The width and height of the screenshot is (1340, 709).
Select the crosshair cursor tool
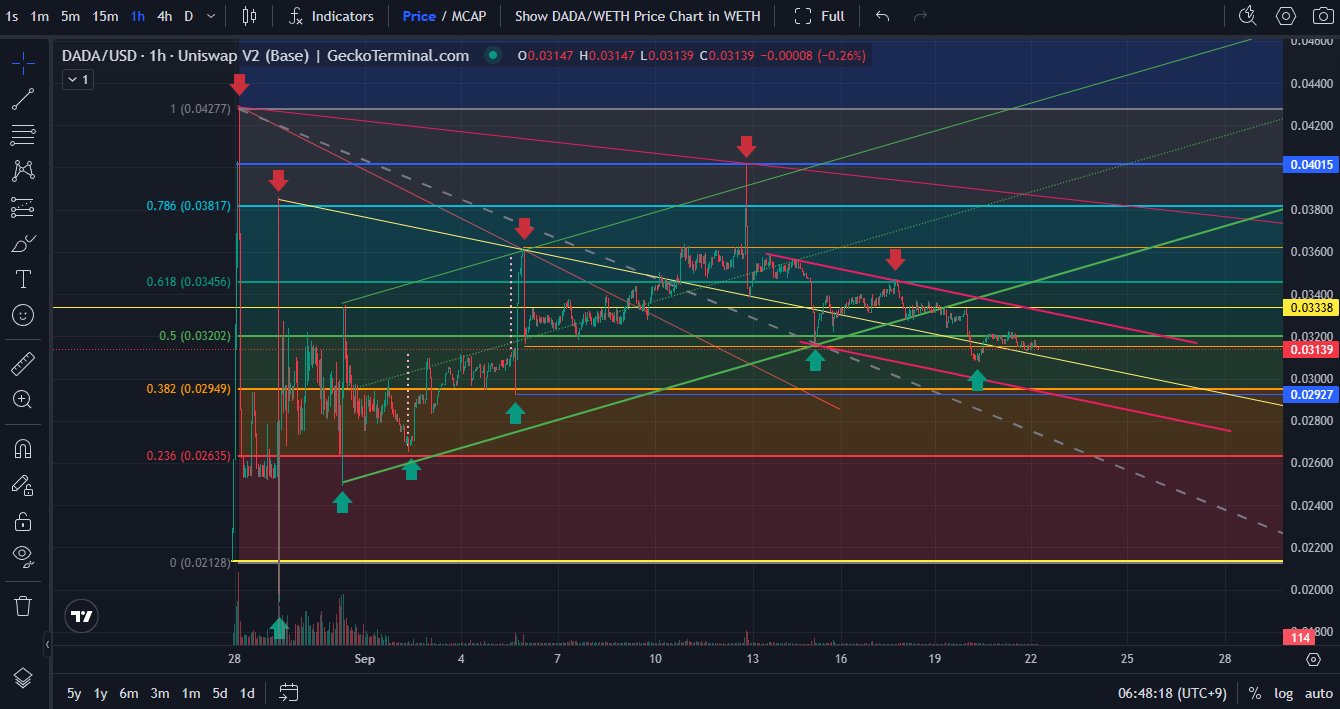click(x=23, y=62)
